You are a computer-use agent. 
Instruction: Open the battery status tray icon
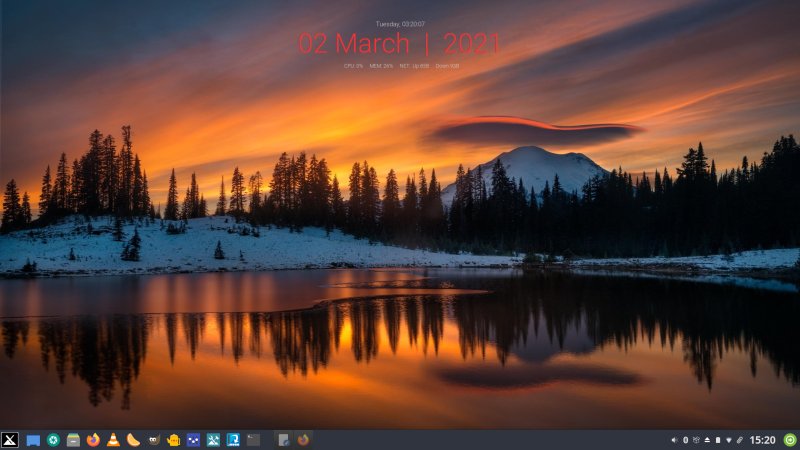pos(718,440)
